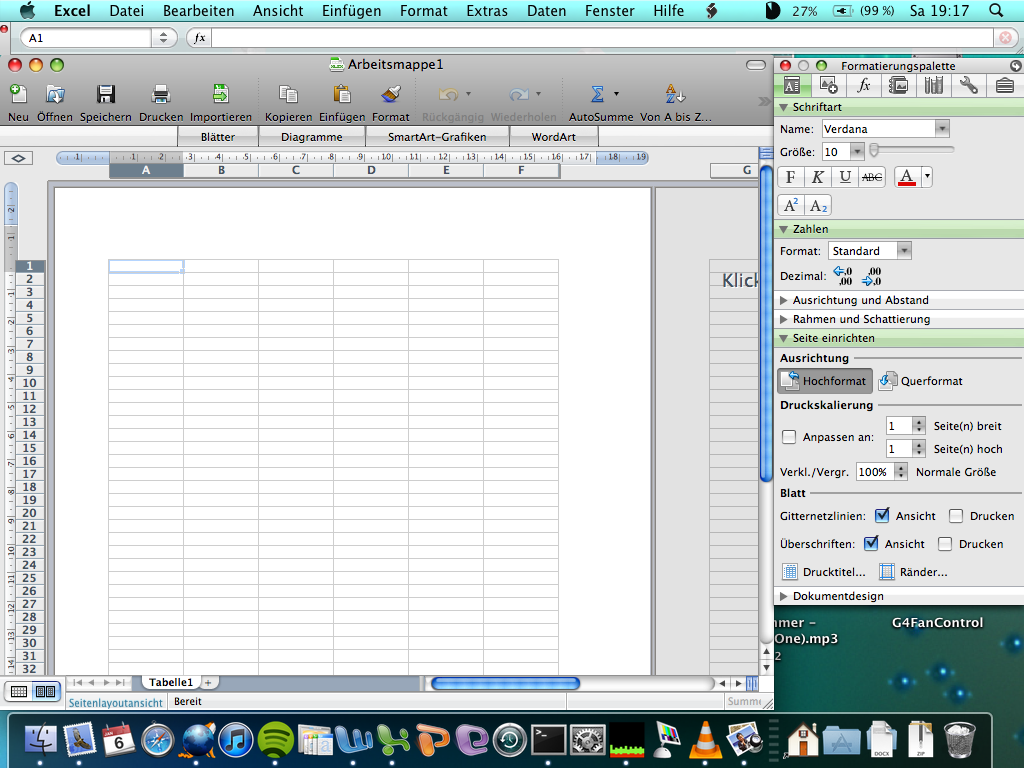Image resolution: width=1024 pixels, height=768 pixels.
Task: Open the formula fx button in formula bar
Action: point(199,38)
